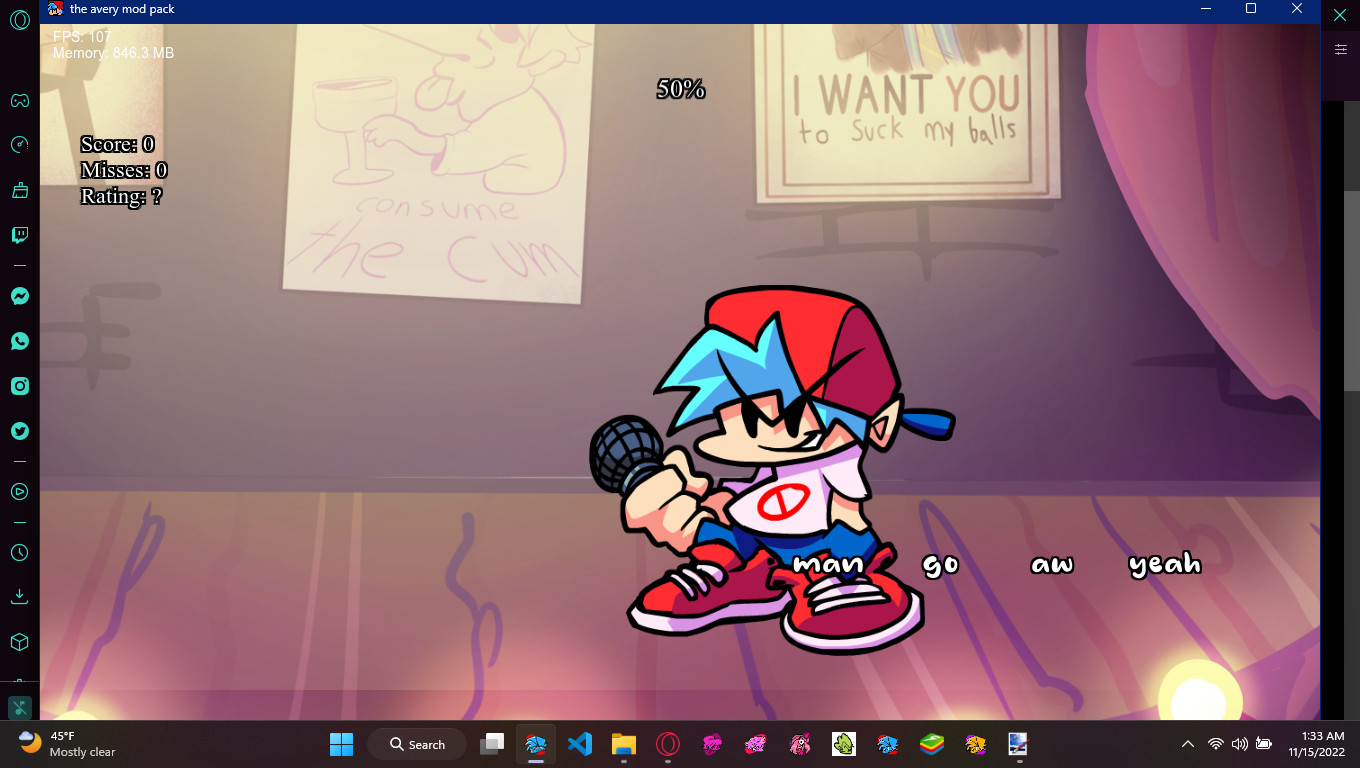
Task: Click the Score: 0 text
Action: pos(117,144)
